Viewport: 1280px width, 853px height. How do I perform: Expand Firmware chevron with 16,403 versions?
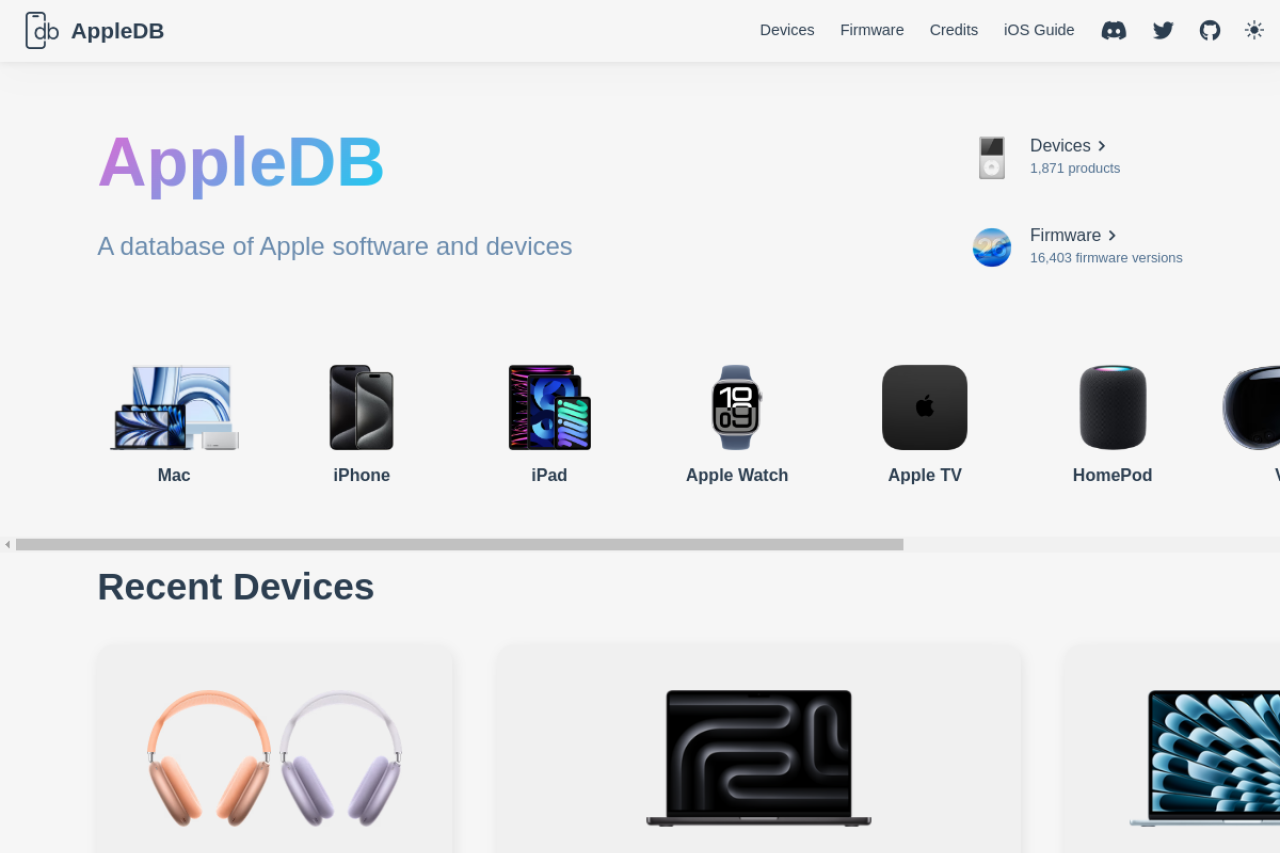pos(1112,236)
